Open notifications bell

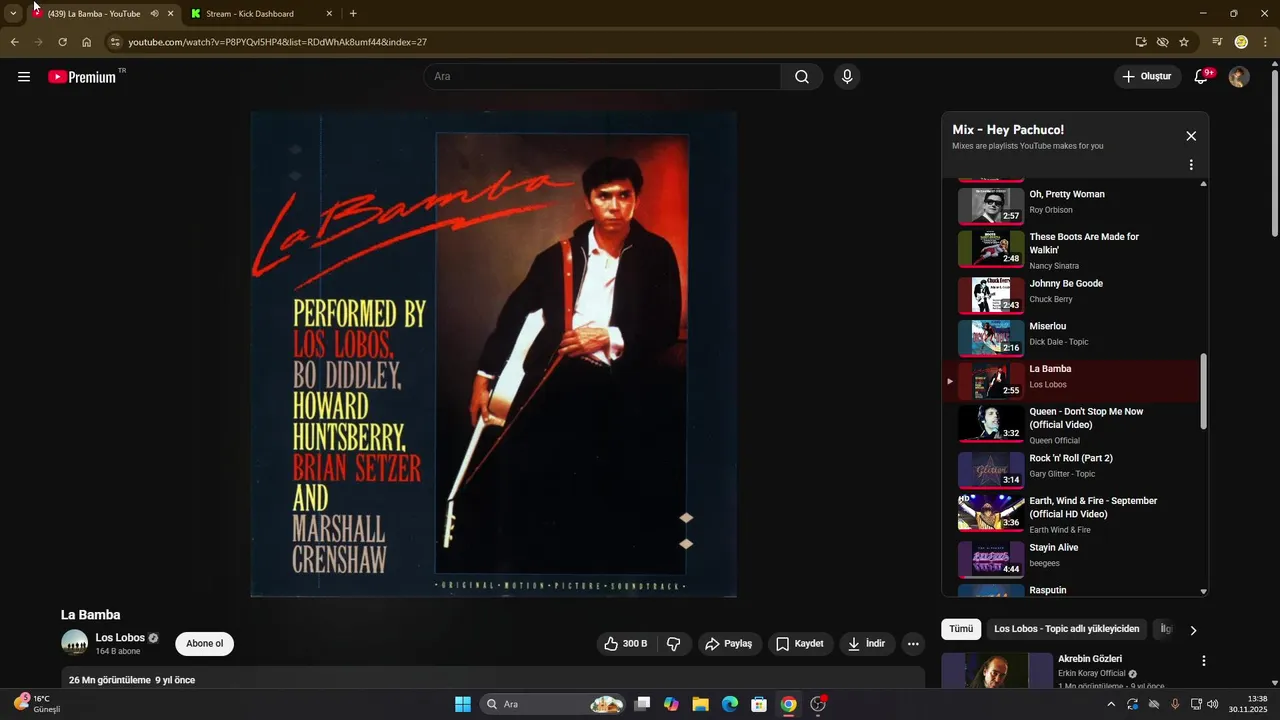point(1202,77)
